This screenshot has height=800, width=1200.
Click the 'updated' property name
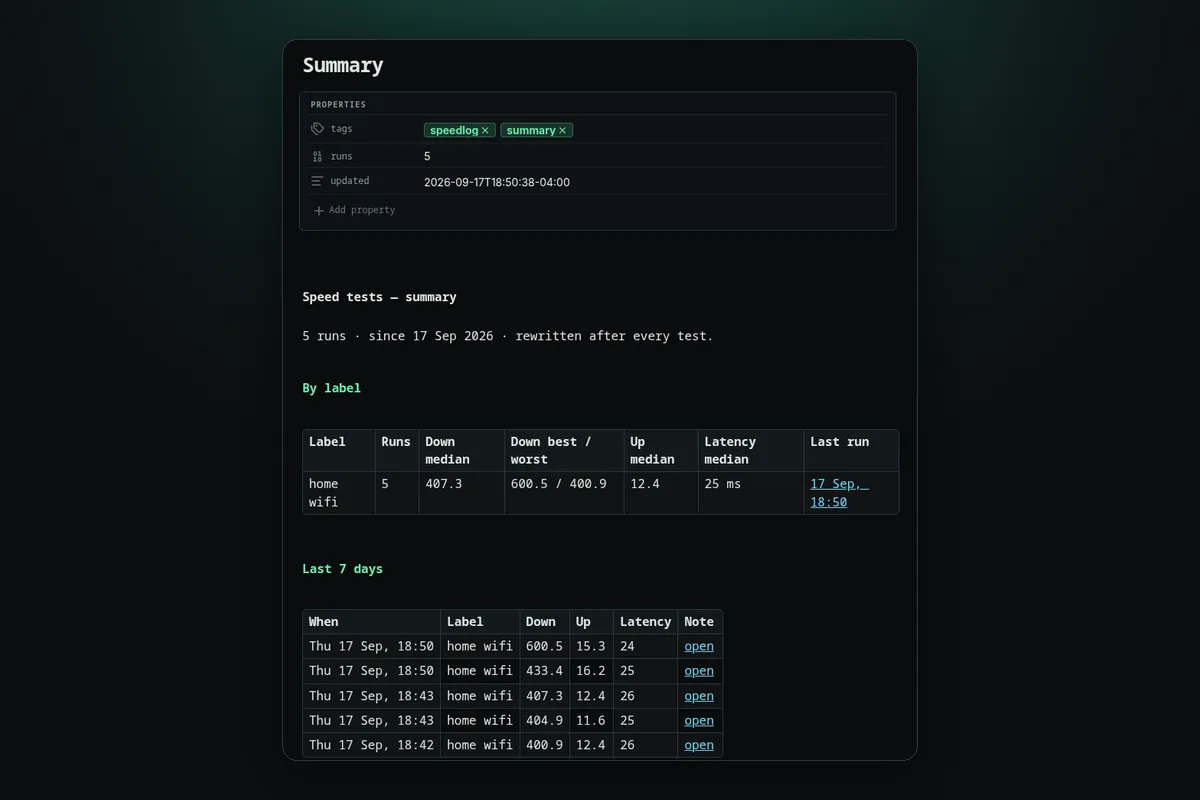[349, 181]
